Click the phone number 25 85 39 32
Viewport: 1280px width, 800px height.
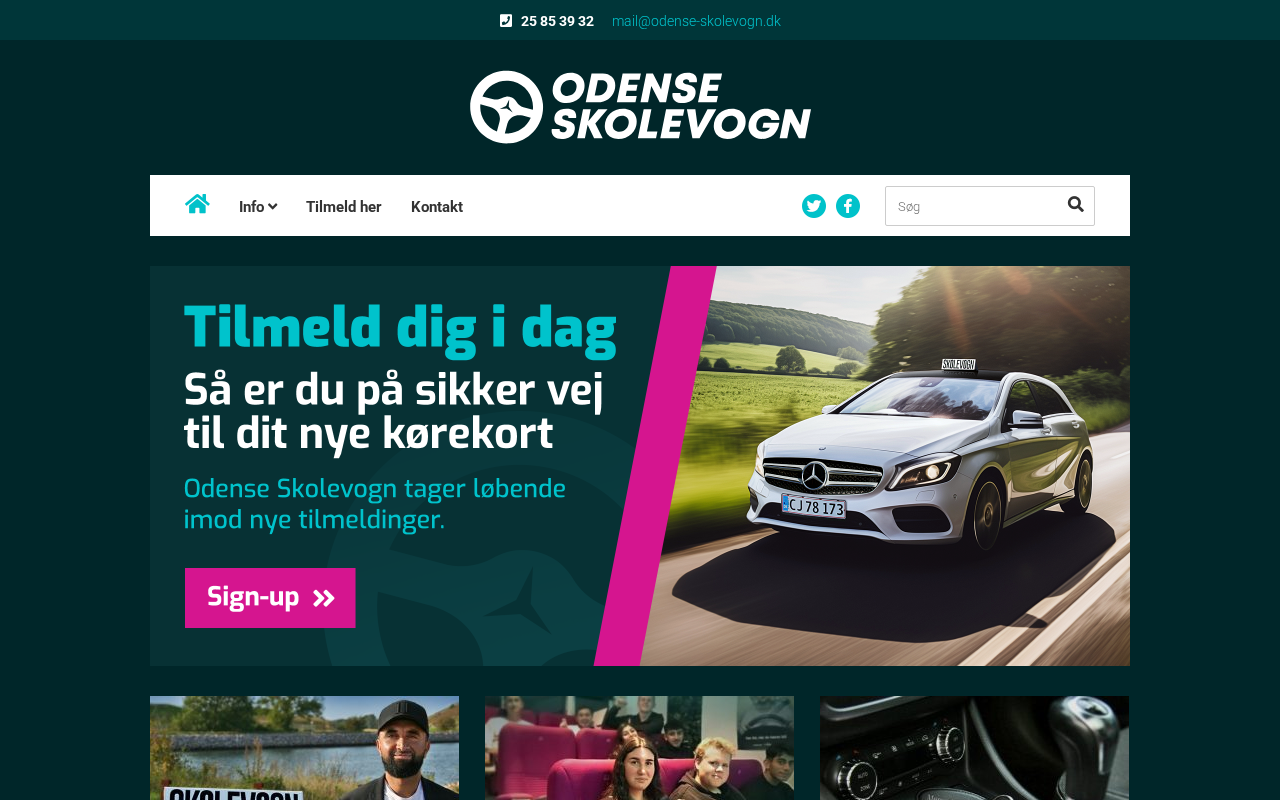pyautogui.click(x=557, y=21)
